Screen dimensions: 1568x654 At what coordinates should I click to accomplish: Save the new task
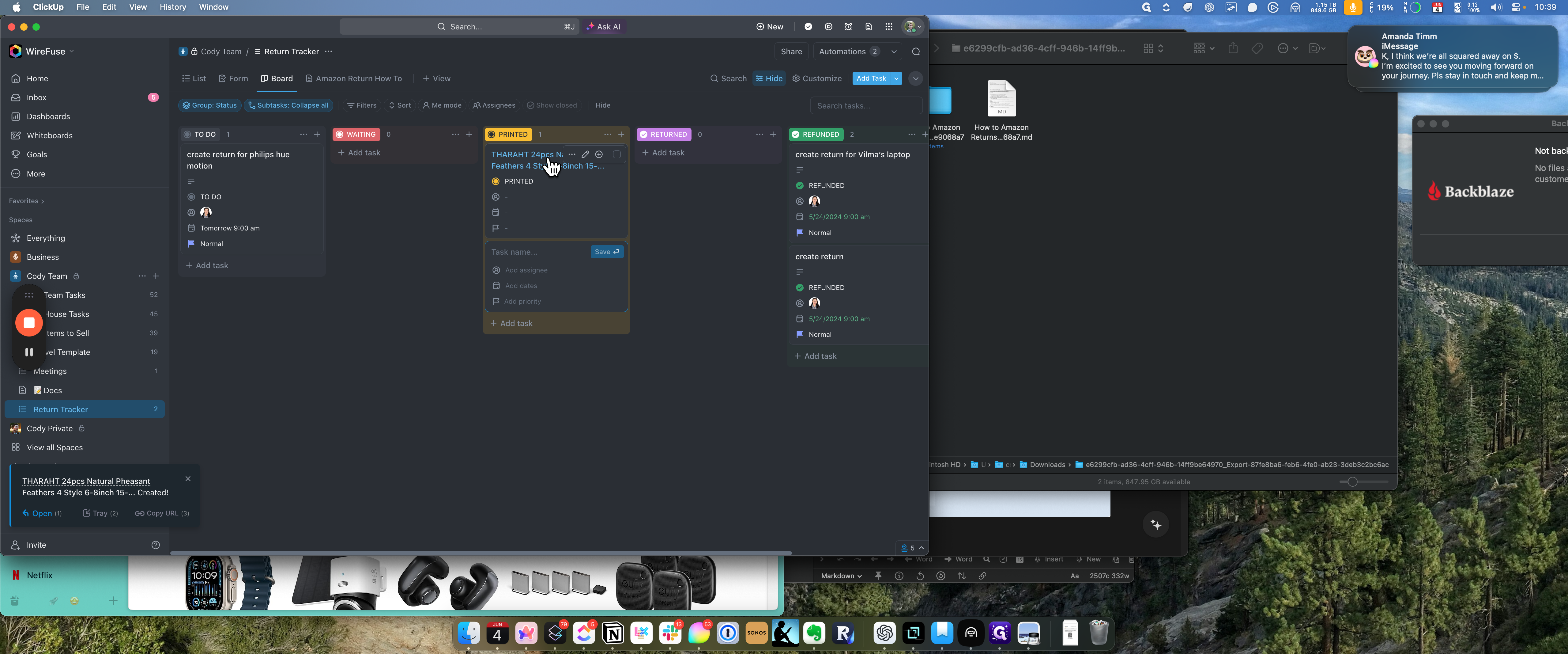pyautogui.click(x=607, y=252)
